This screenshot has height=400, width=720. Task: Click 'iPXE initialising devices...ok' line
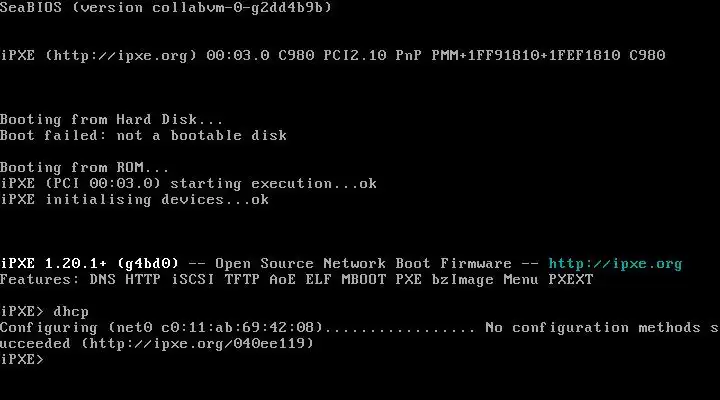[135, 199]
